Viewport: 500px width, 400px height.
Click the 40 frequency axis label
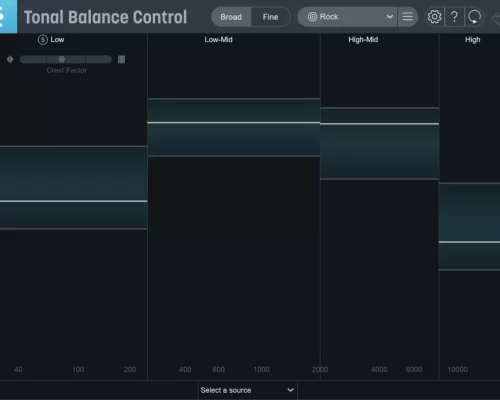tap(18, 369)
